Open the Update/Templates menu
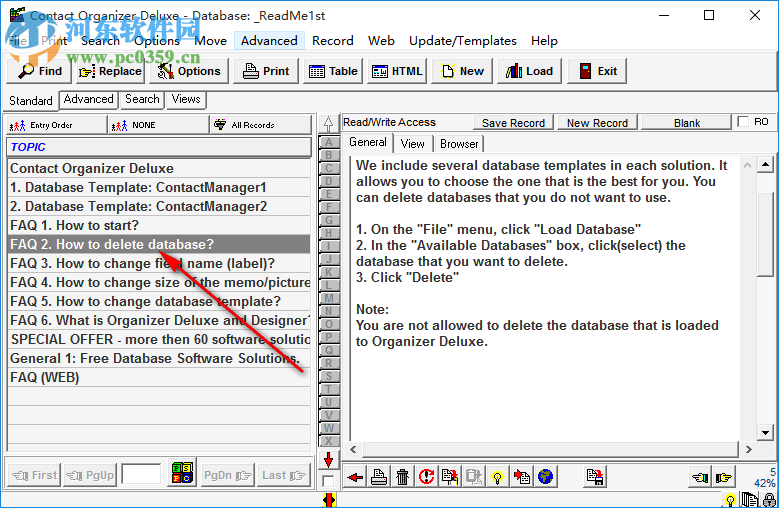This screenshot has height=508, width=779. (463, 41)
